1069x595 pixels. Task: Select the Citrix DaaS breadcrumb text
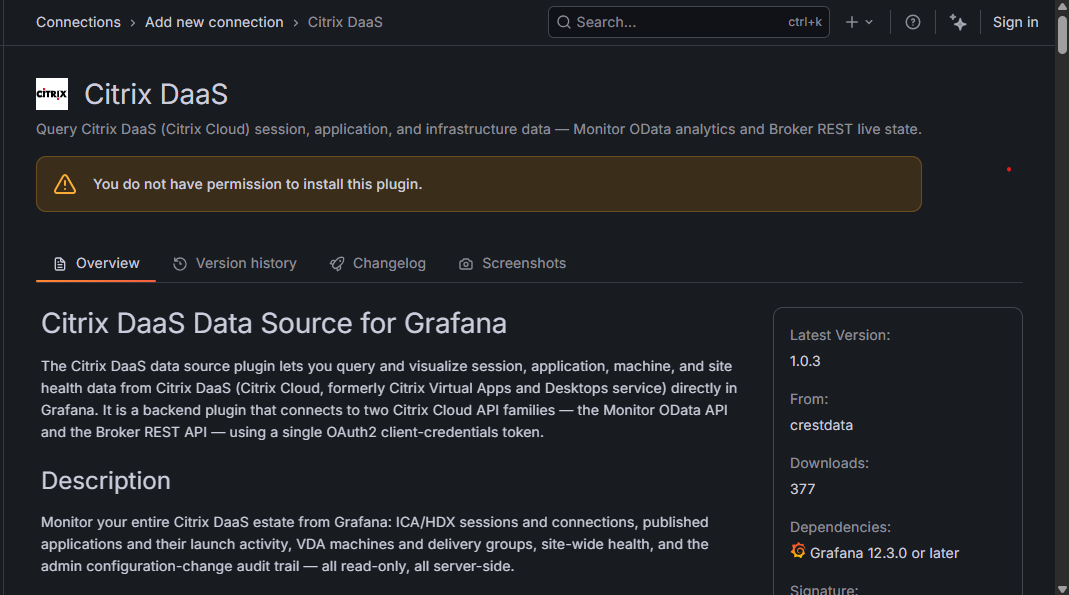point(345,22)
